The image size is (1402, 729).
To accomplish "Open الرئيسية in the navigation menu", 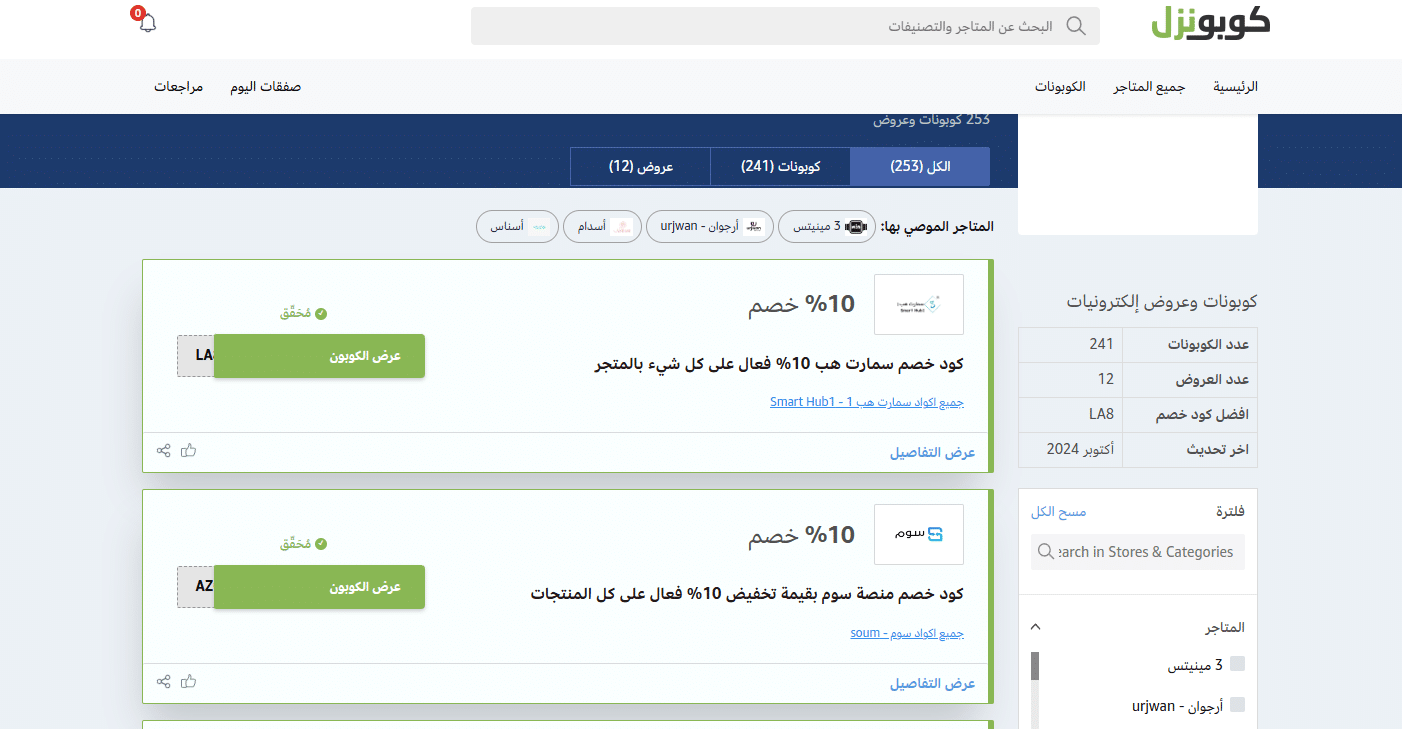I will (1235, 87).
